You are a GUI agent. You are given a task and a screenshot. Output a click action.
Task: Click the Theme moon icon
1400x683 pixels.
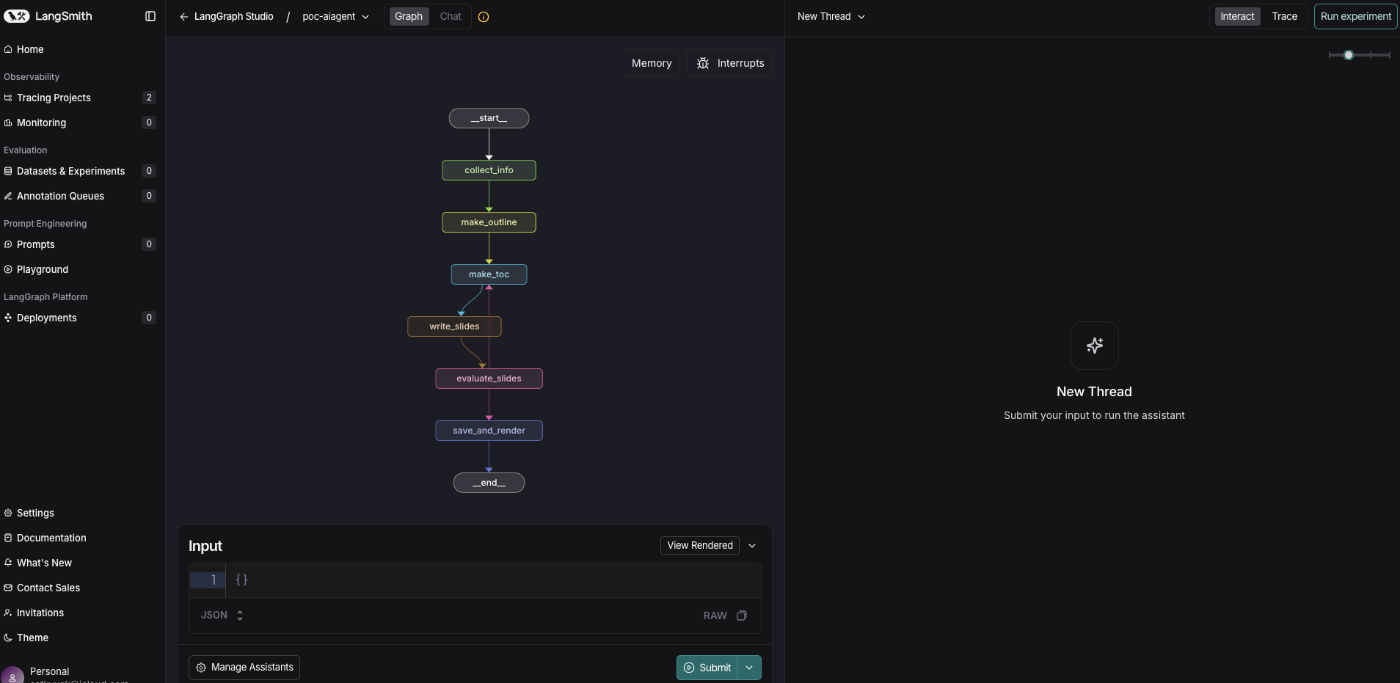[8, 638]
